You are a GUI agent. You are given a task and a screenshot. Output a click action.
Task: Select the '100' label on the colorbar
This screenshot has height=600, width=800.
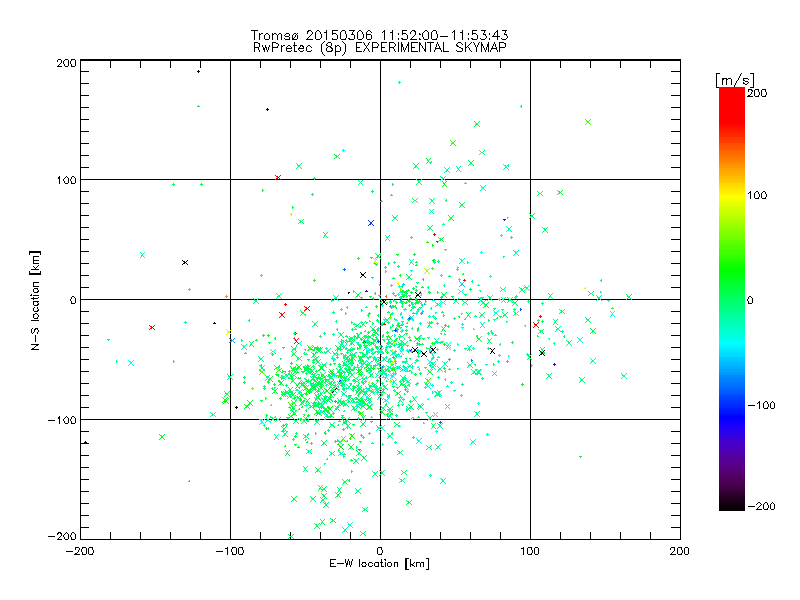click(757, 195)
